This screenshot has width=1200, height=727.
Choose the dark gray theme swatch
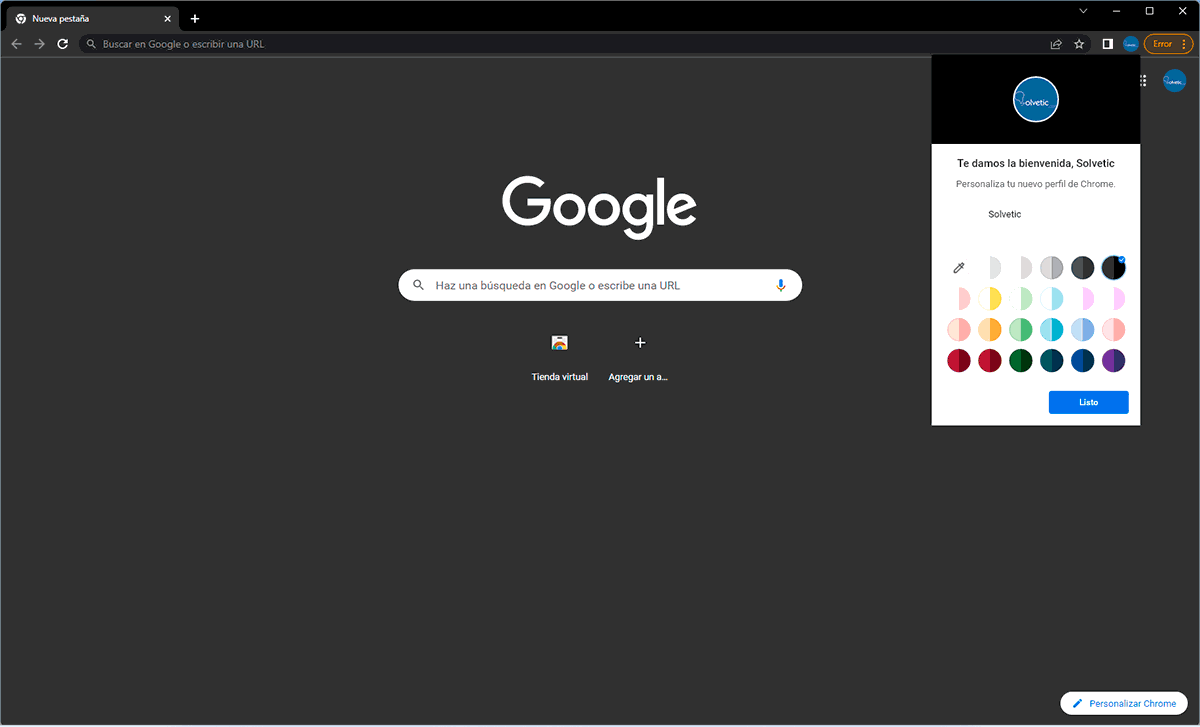point(1083,267)
